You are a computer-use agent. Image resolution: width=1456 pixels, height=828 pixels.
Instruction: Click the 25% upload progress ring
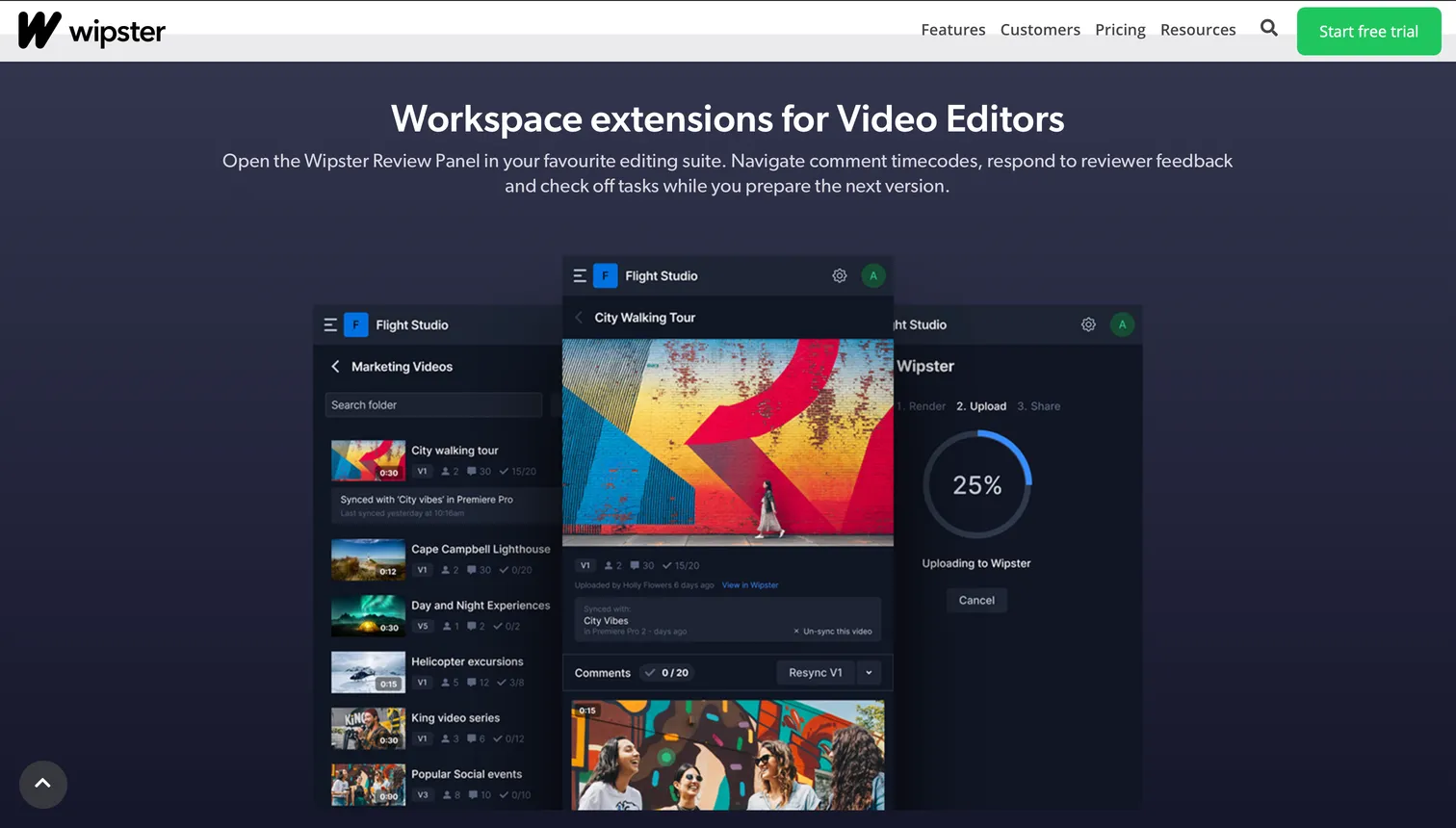point(976,484)
